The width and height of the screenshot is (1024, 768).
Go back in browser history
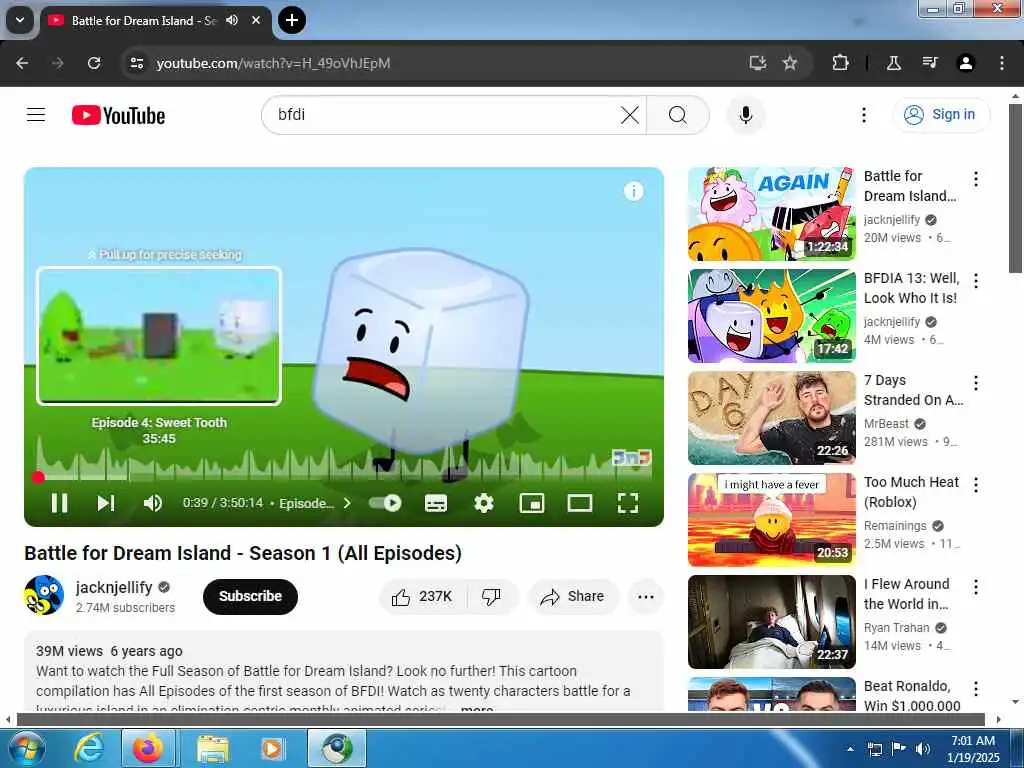(x=22, y=63)
